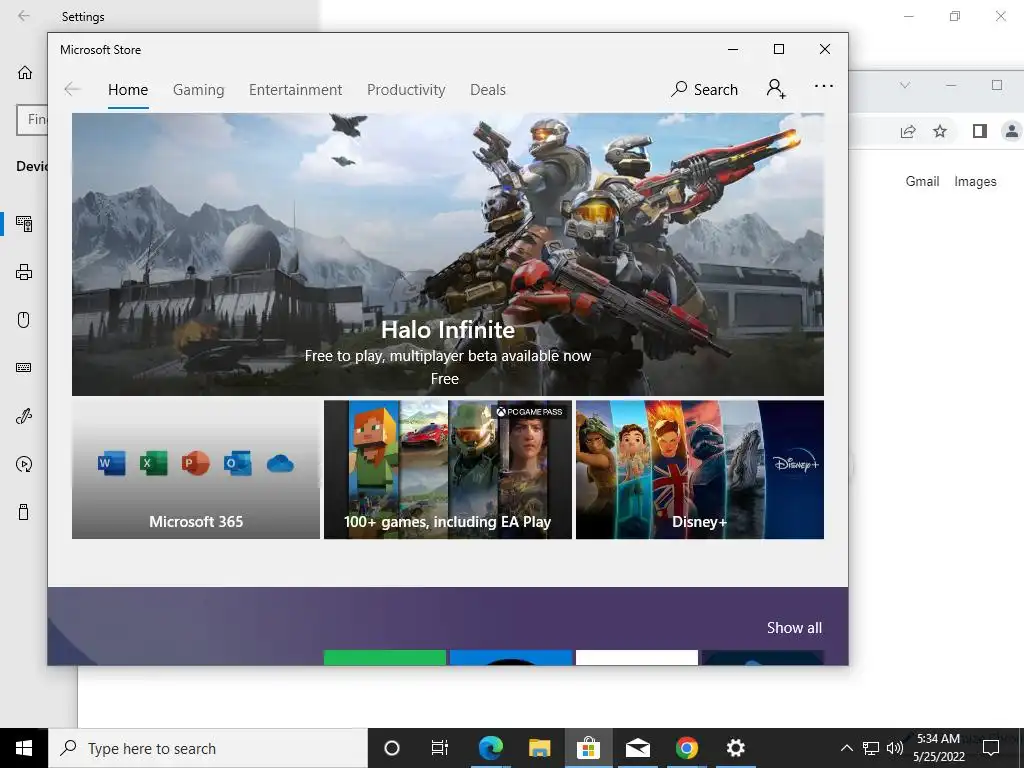This screenshot has height=768, width=1024.
Task: Go to the Deals tab
Action: pyautogui.click(x=488, y=89)
